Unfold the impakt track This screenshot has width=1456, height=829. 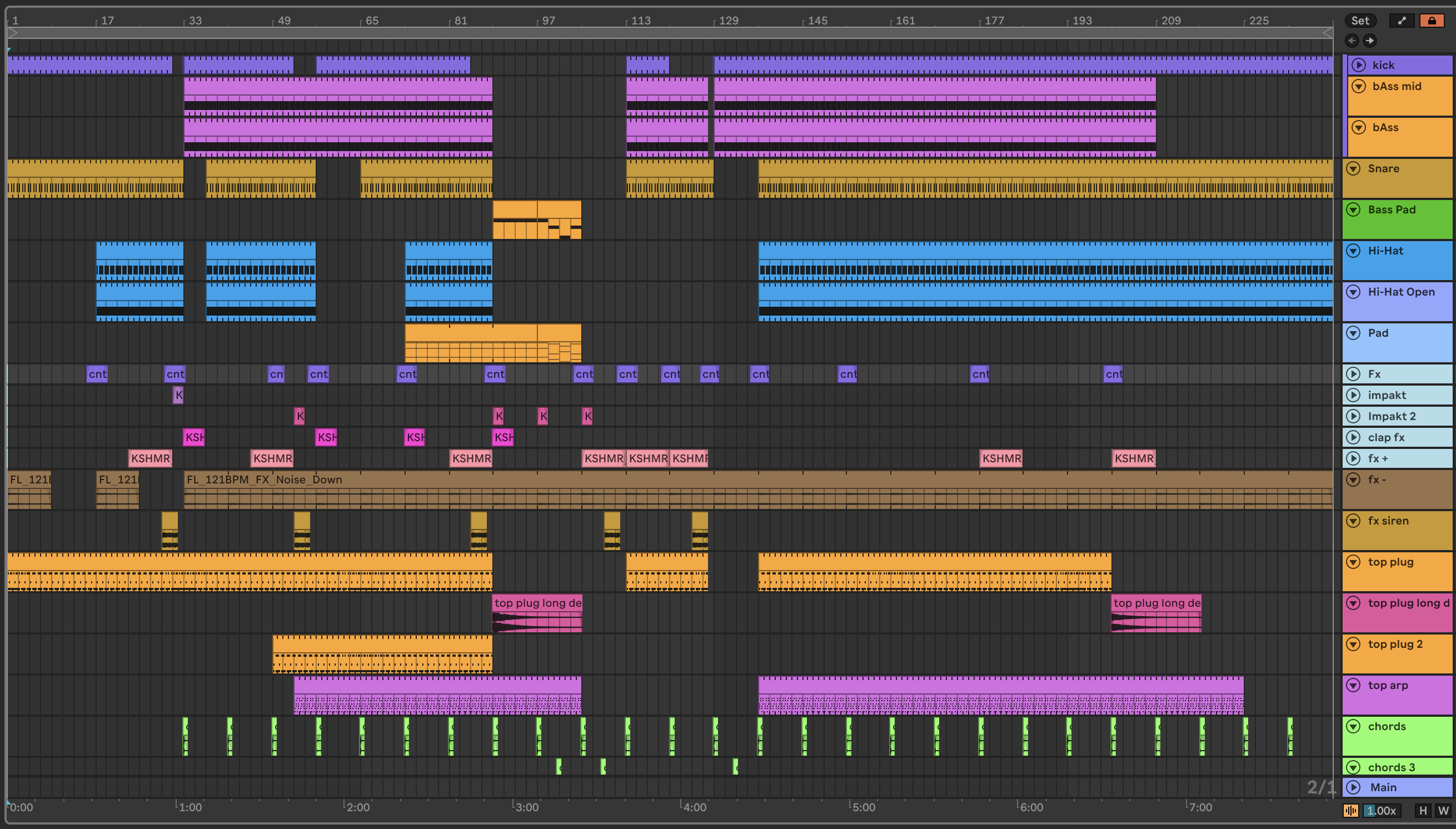click(1354, 395)
